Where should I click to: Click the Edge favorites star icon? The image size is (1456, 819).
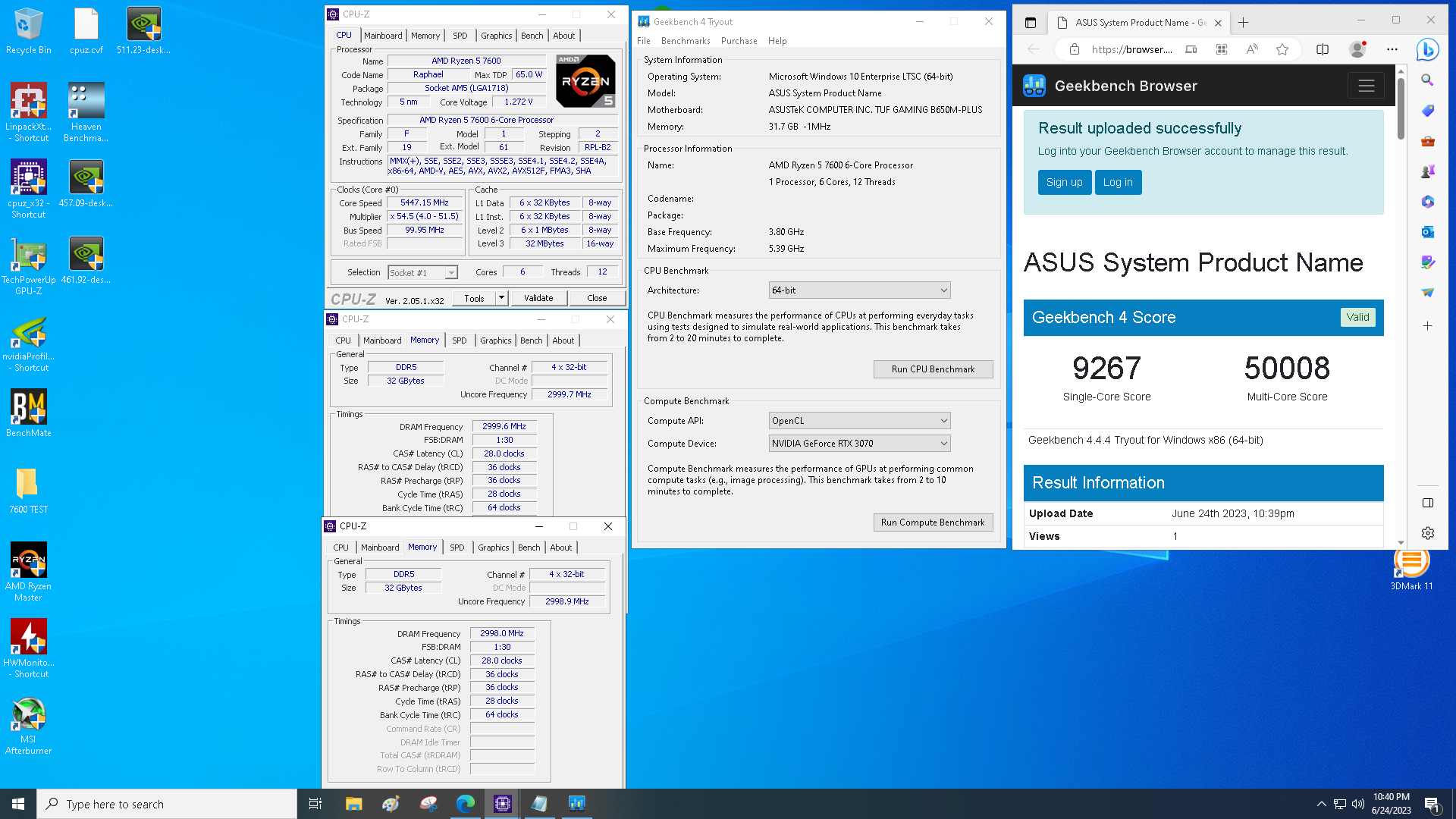tap(1282, 49)
